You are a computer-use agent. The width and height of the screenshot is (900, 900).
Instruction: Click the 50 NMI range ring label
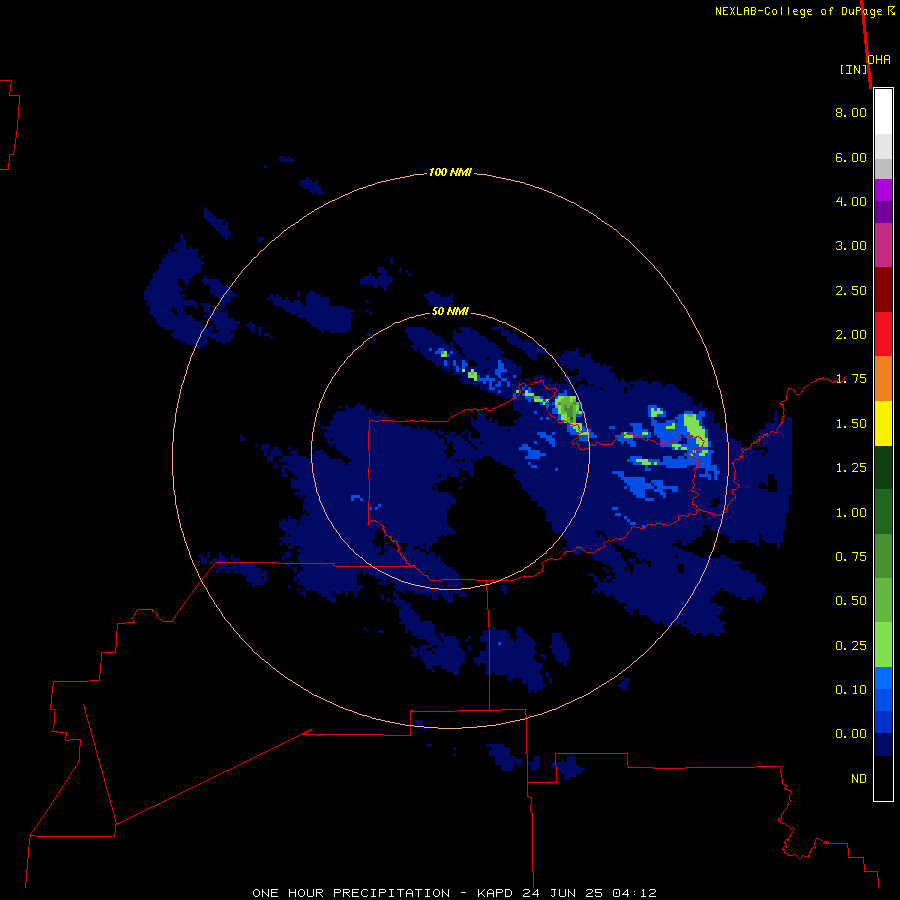[x=450, y=312]
